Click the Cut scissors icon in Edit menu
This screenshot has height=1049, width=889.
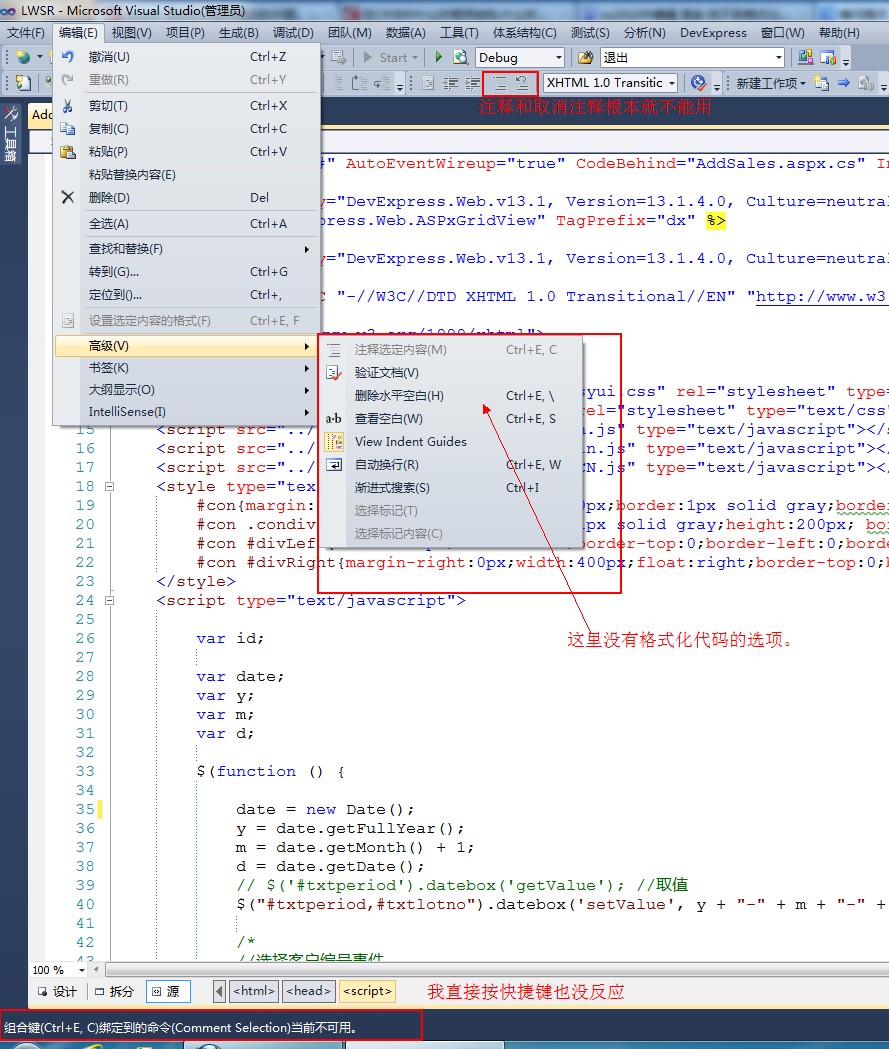click(67, 106)
